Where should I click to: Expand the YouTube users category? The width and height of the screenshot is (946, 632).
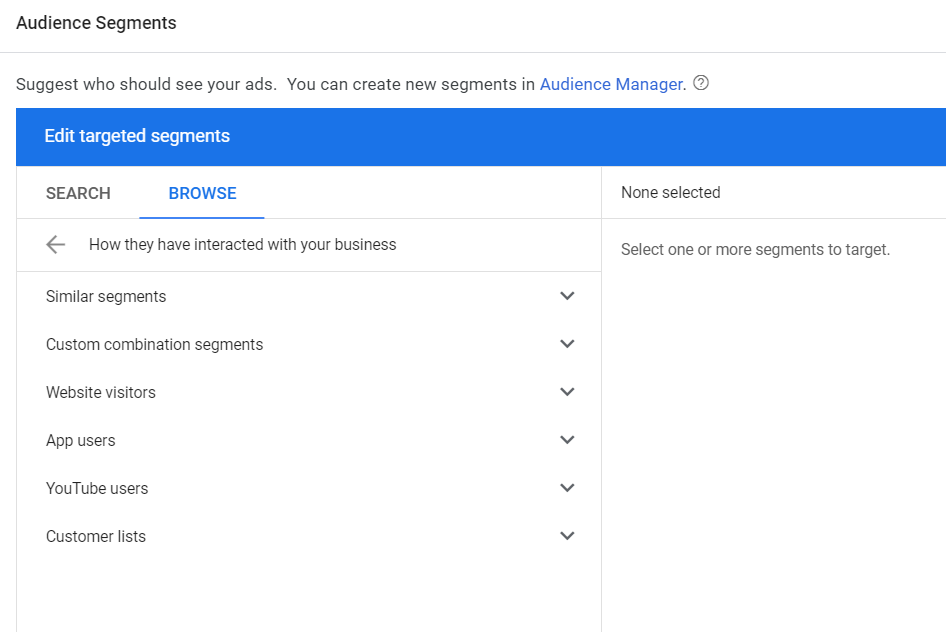tap(567, 488)
